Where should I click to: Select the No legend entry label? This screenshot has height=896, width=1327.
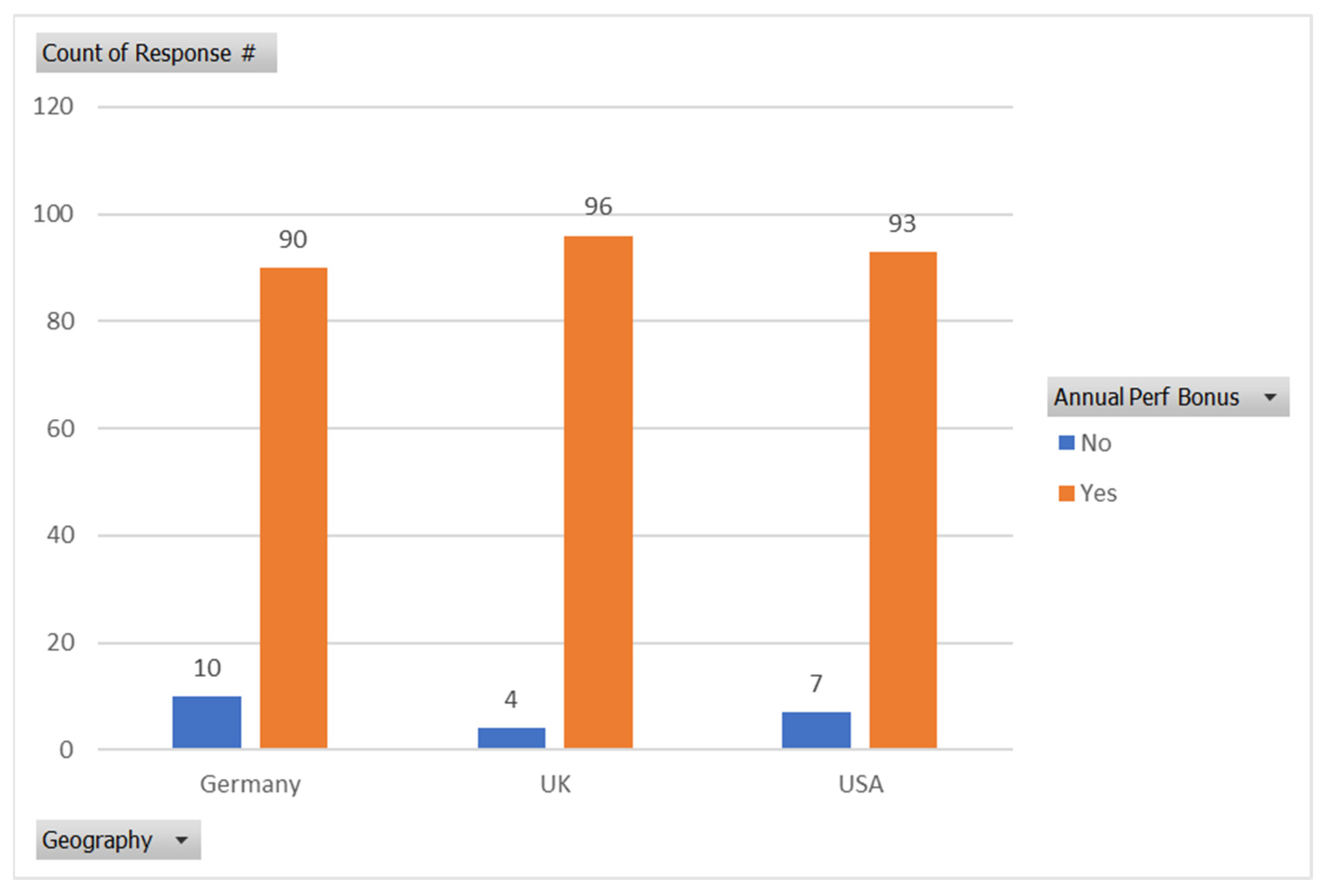coord(1096,443)
